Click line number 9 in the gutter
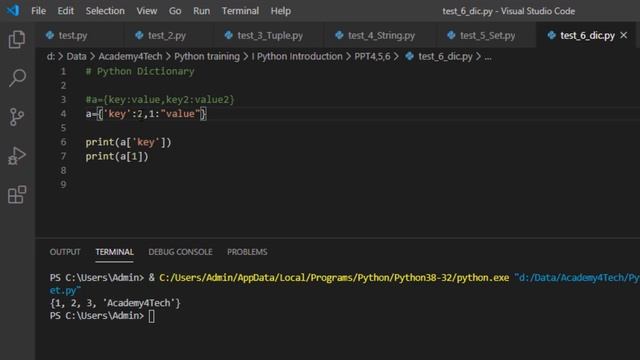This screenshot has height=360, width=640. [63, 184]
